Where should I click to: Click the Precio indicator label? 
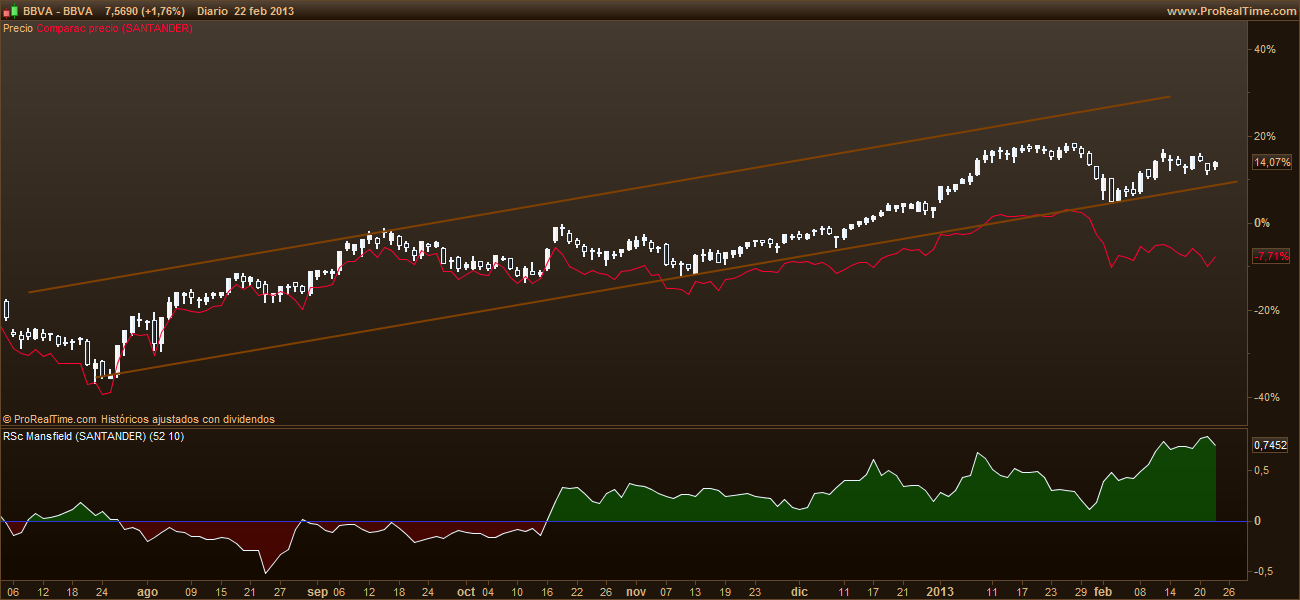[x=18, y=29]
